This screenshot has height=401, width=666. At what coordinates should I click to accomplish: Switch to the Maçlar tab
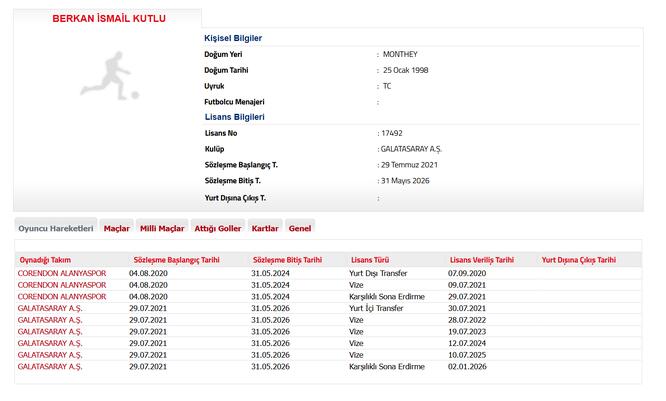[117, 228]
